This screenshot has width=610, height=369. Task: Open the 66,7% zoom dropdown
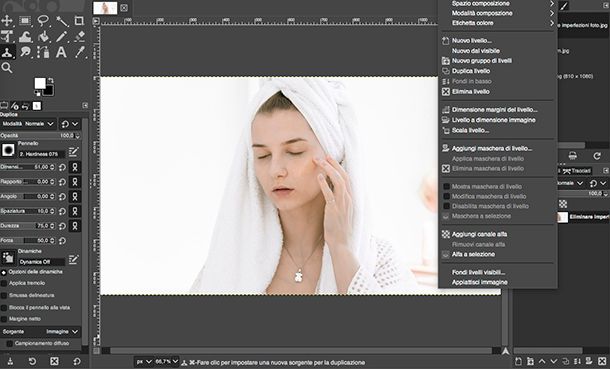167,362
